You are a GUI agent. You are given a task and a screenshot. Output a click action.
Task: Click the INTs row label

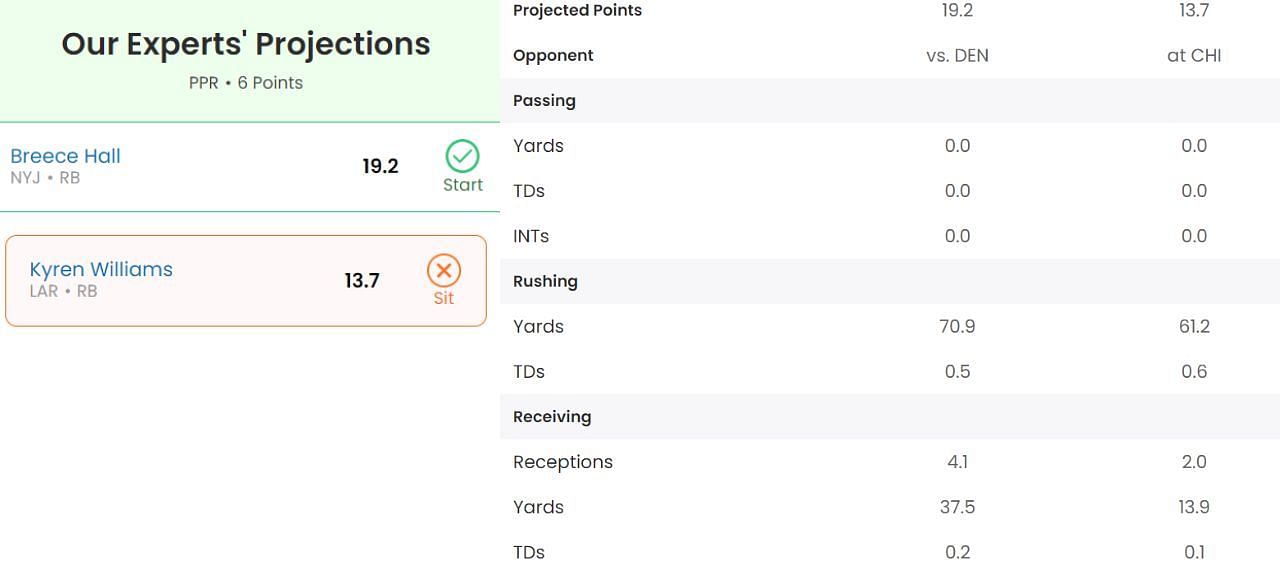click(x=531, y=236)
